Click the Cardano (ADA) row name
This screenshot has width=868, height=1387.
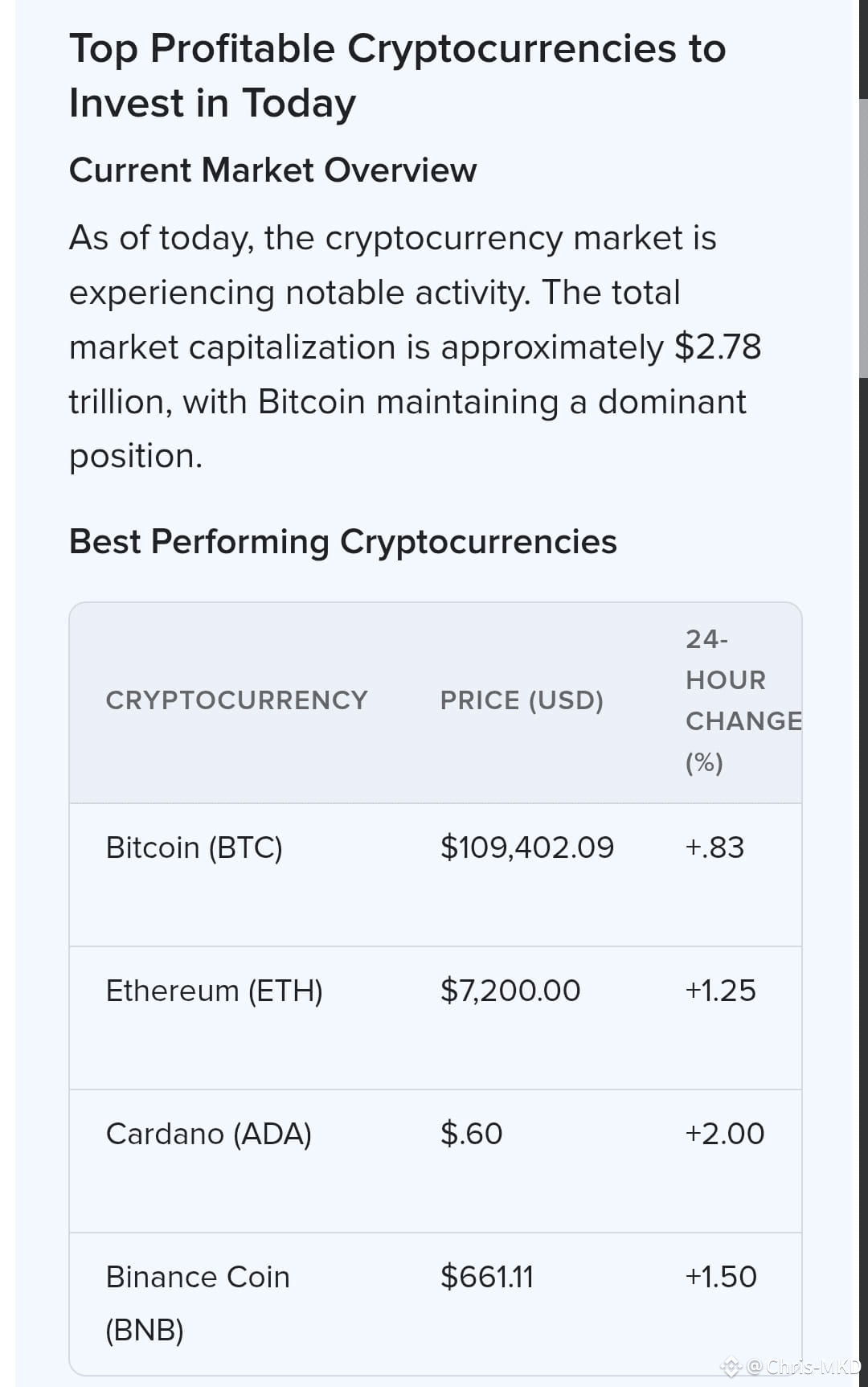[209, 1134]
